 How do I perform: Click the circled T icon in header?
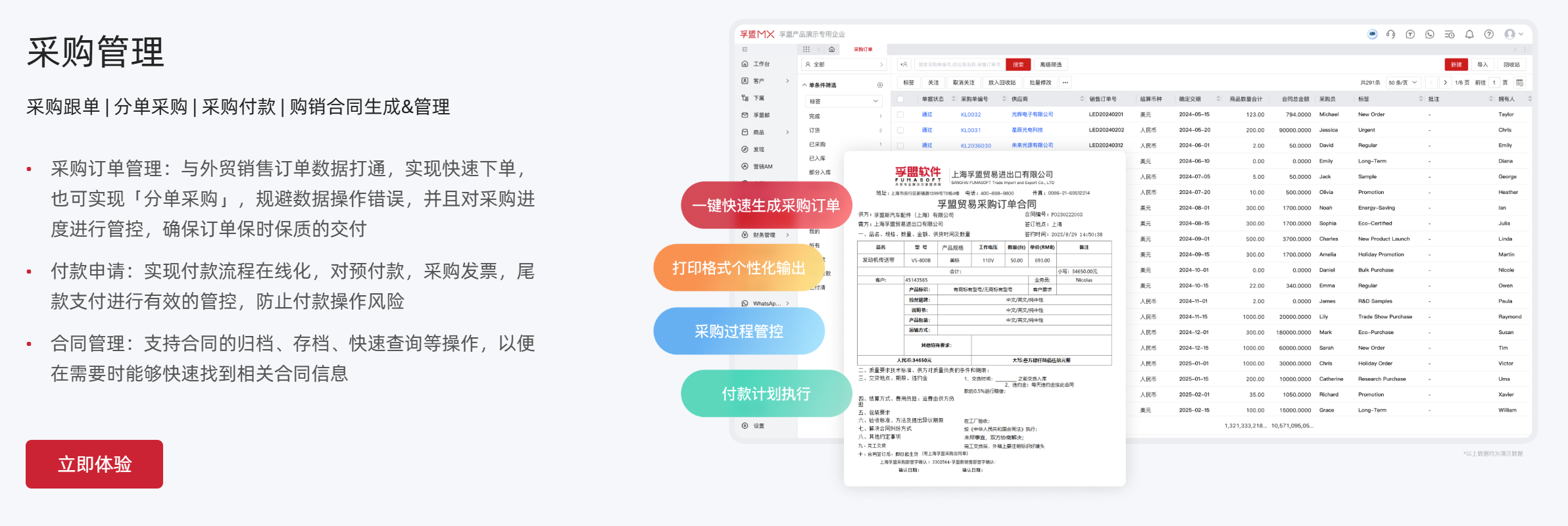pyautogui.click(x=1410, y=34)
